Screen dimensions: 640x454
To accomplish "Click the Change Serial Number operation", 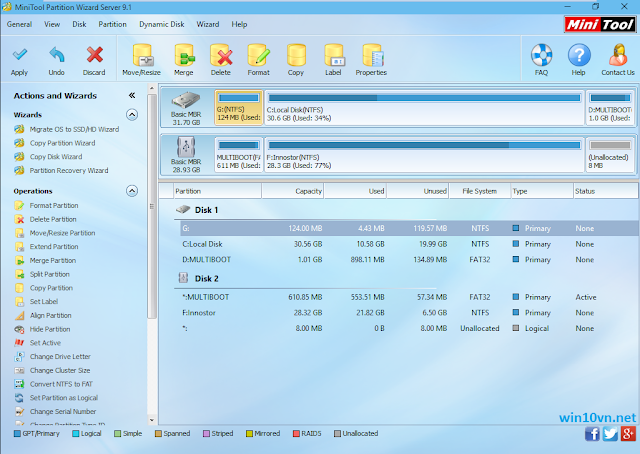I will [63, 412].
